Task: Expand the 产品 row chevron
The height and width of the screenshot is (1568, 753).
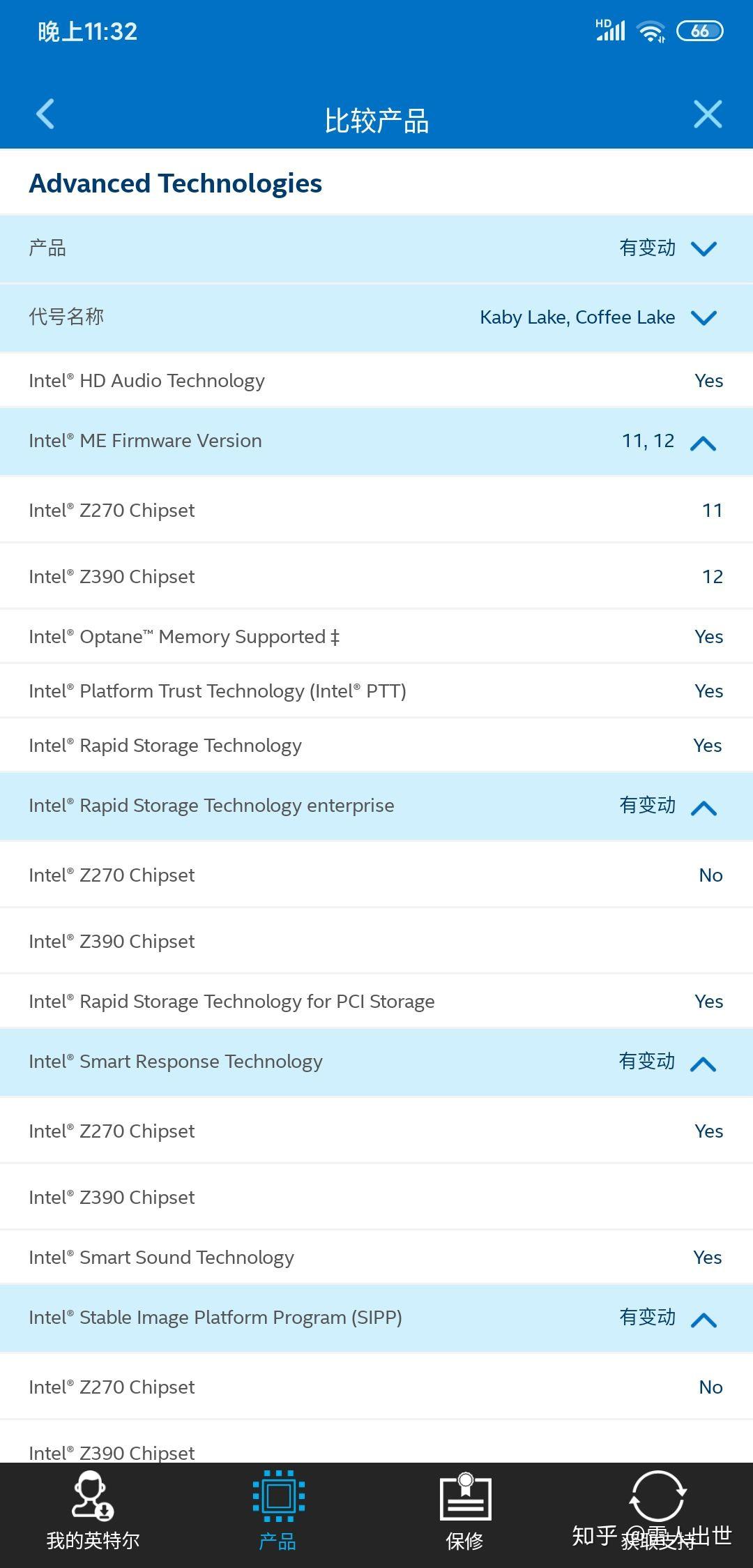Action: pos(703,249)
